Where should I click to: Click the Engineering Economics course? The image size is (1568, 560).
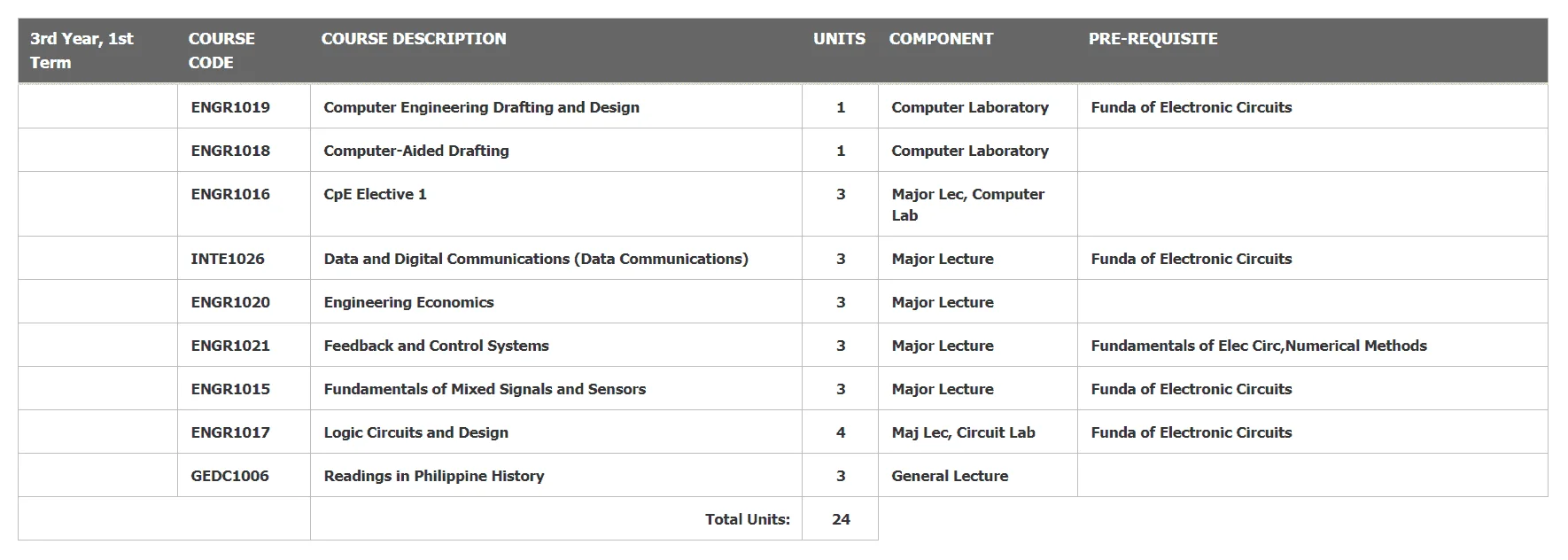click(x=408, y=302)
